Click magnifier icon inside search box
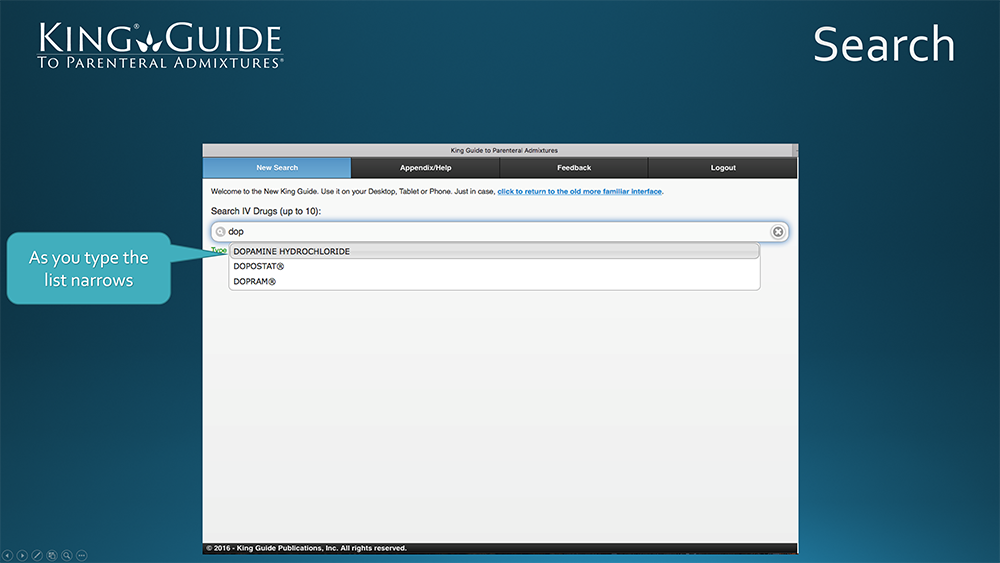Viewport: 1000px width, 563px height. coord(220,231)
